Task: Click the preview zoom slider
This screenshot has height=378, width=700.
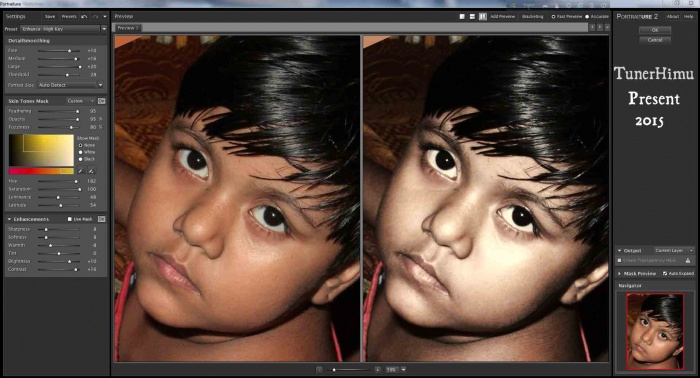Action: coord(348,370)
